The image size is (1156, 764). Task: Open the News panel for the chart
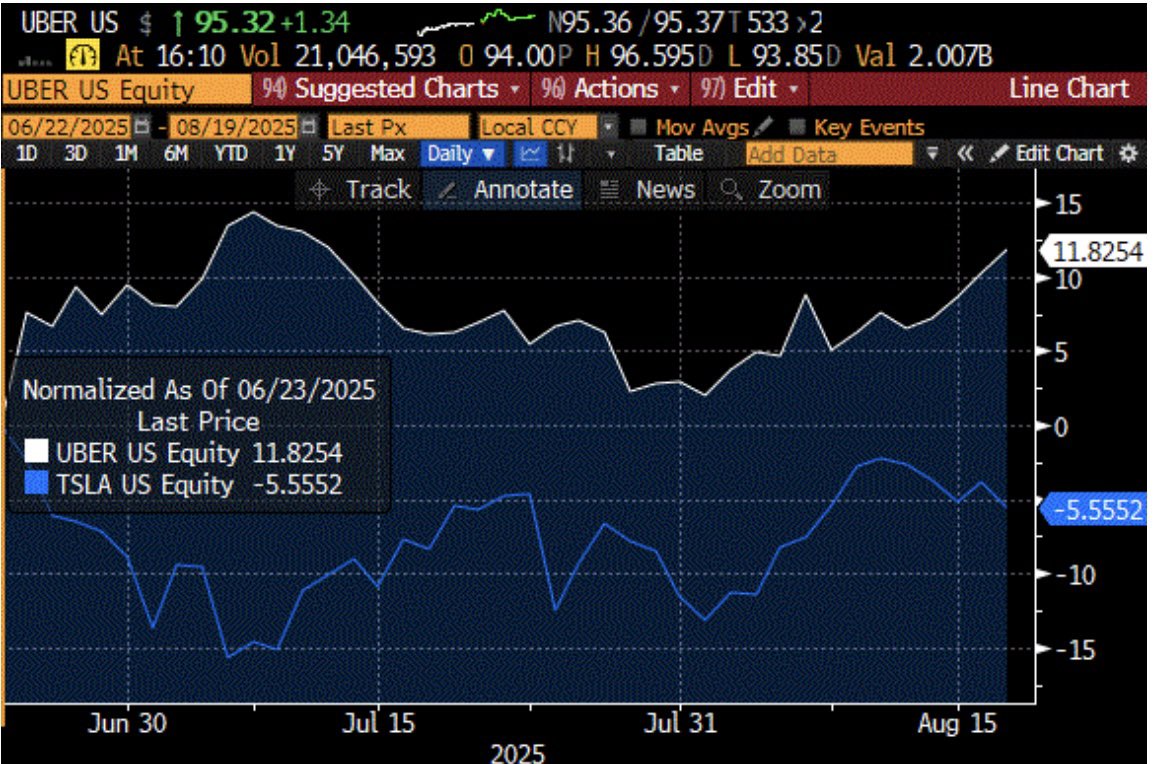647,190
